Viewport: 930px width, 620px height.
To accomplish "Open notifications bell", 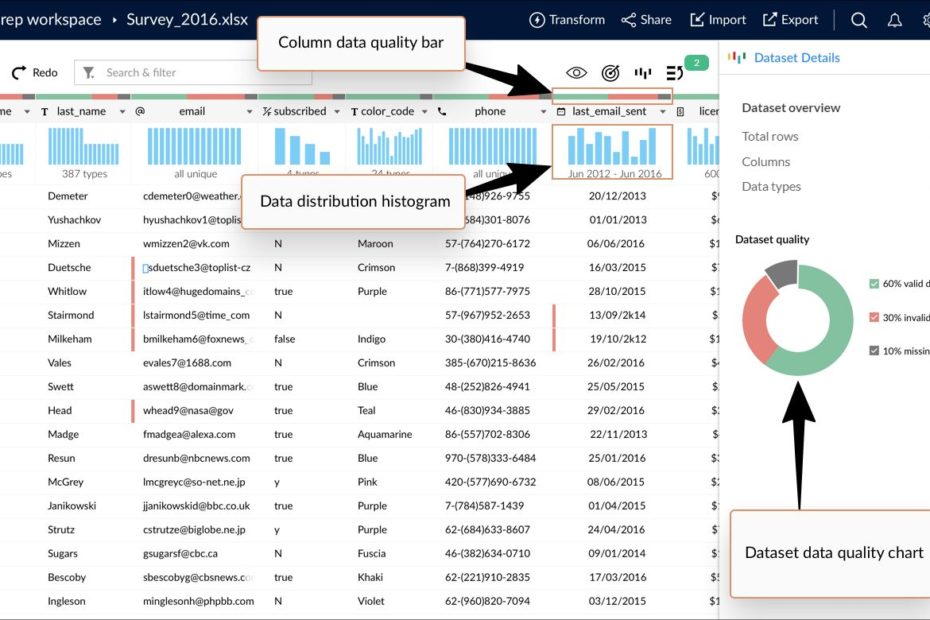I will (x=894, y=20).
